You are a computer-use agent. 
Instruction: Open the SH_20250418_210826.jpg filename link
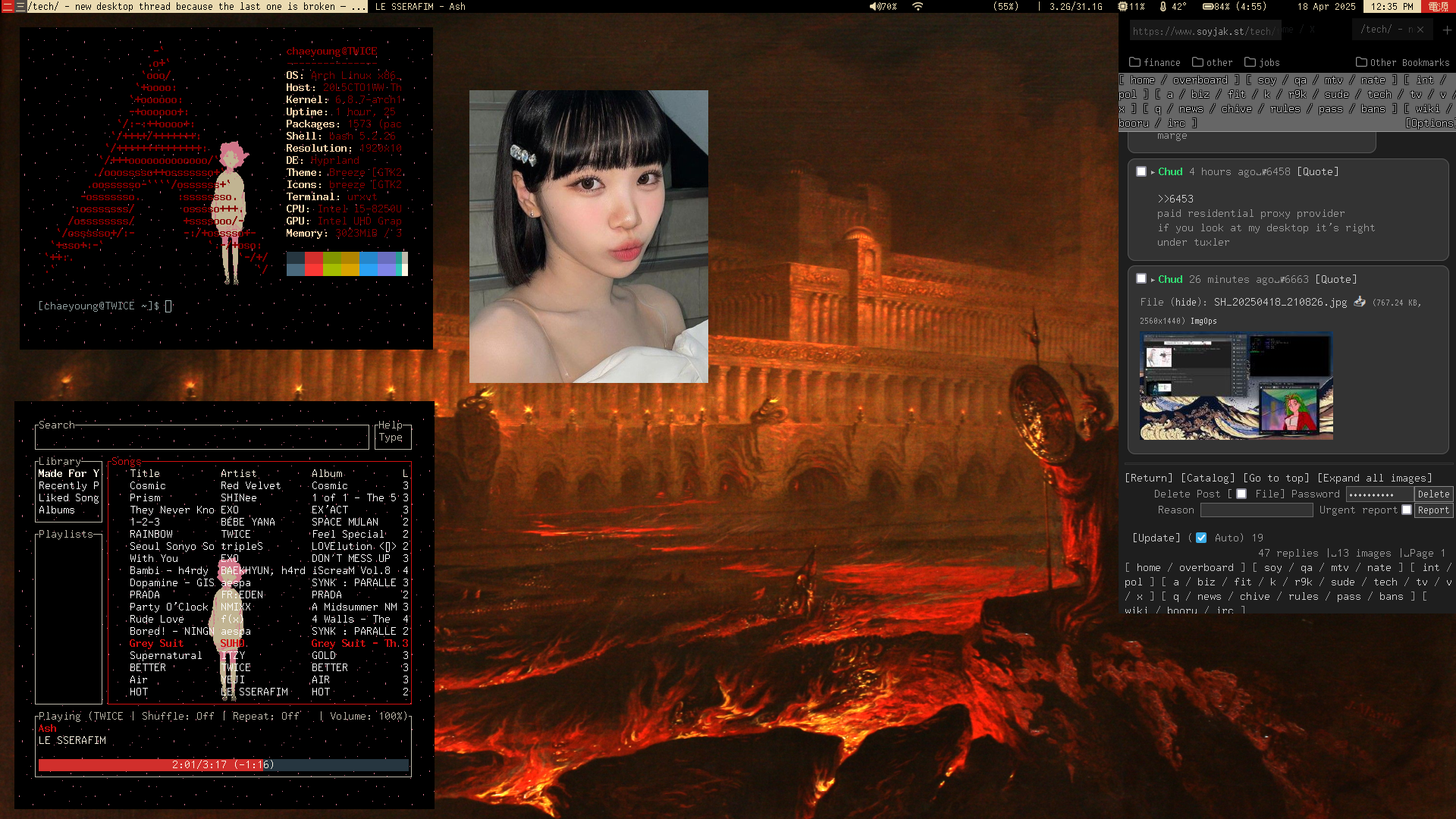(x=1280, y=302)
